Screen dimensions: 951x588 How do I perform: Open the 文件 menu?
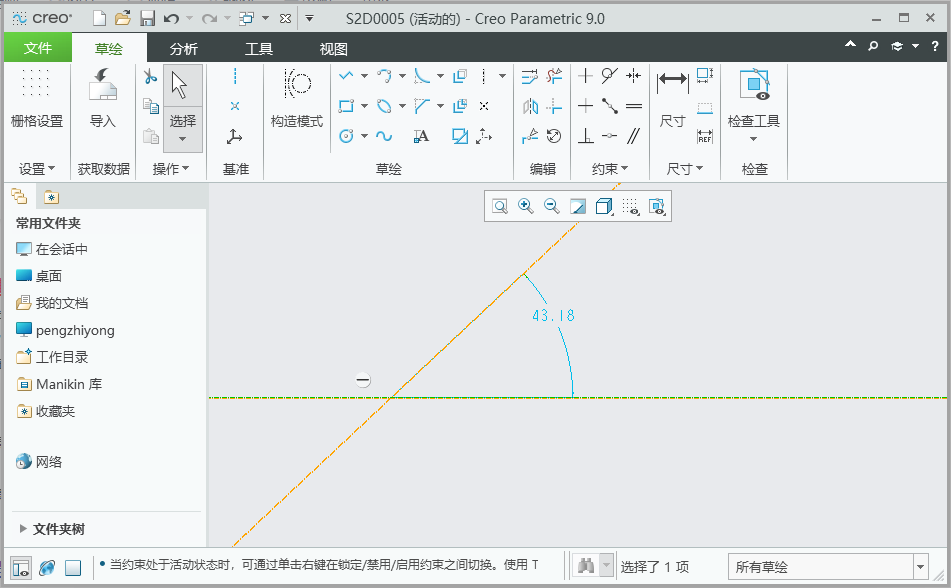37,46
